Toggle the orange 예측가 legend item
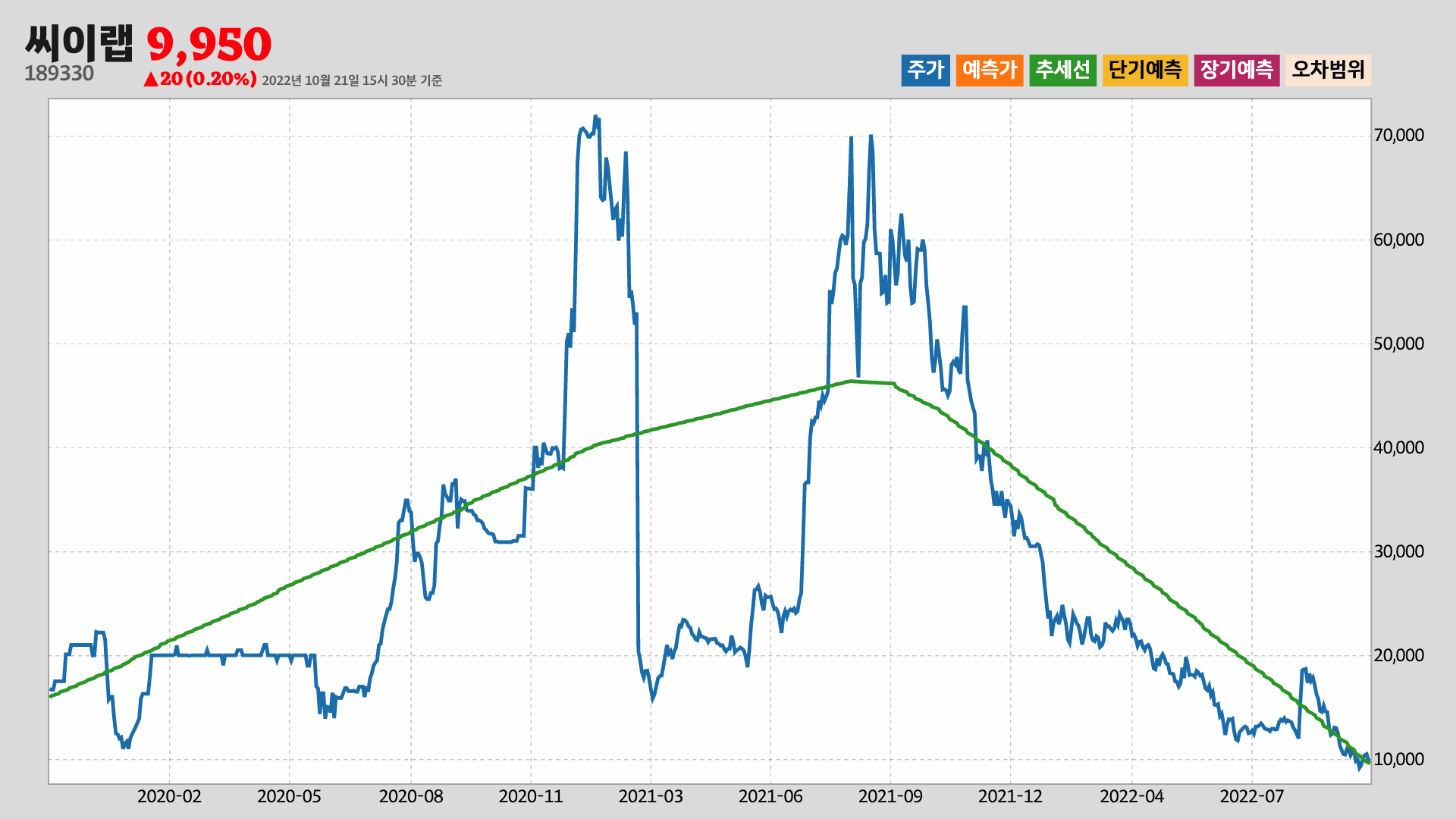The image size is (1456, 819). [x=990, y=71]
